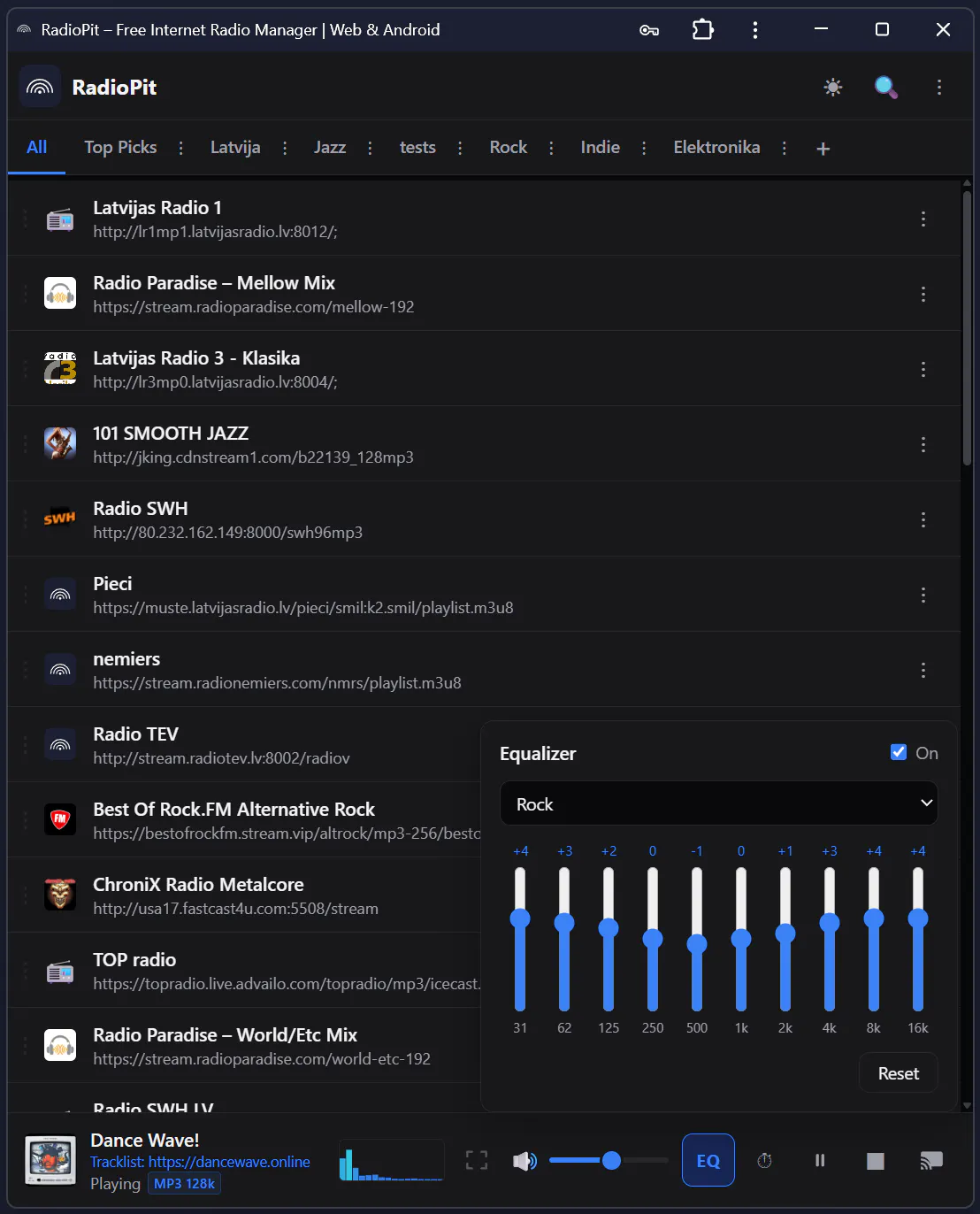Switch to the Latvija tab
The image size is (980, 1214).
click(235, 147)
